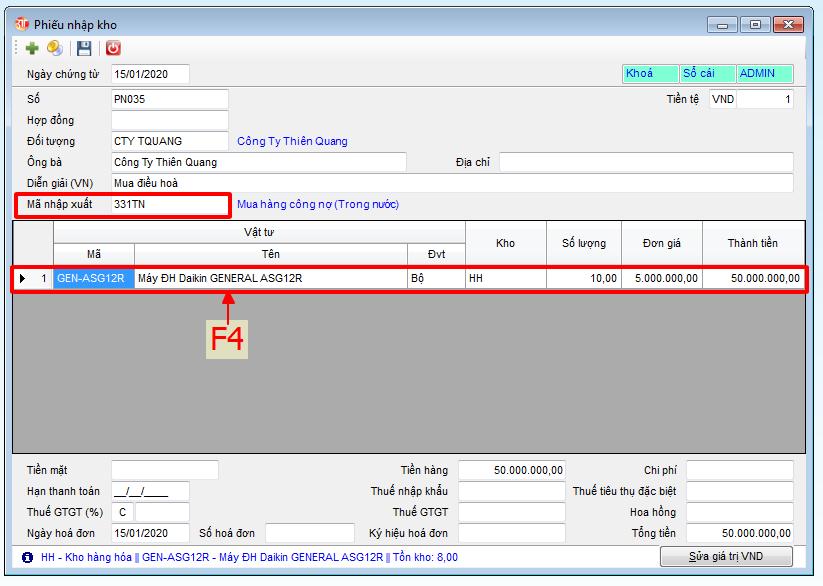Click the red power exit icon
Viewport: 823px width, 586px height.
point(113,48)
